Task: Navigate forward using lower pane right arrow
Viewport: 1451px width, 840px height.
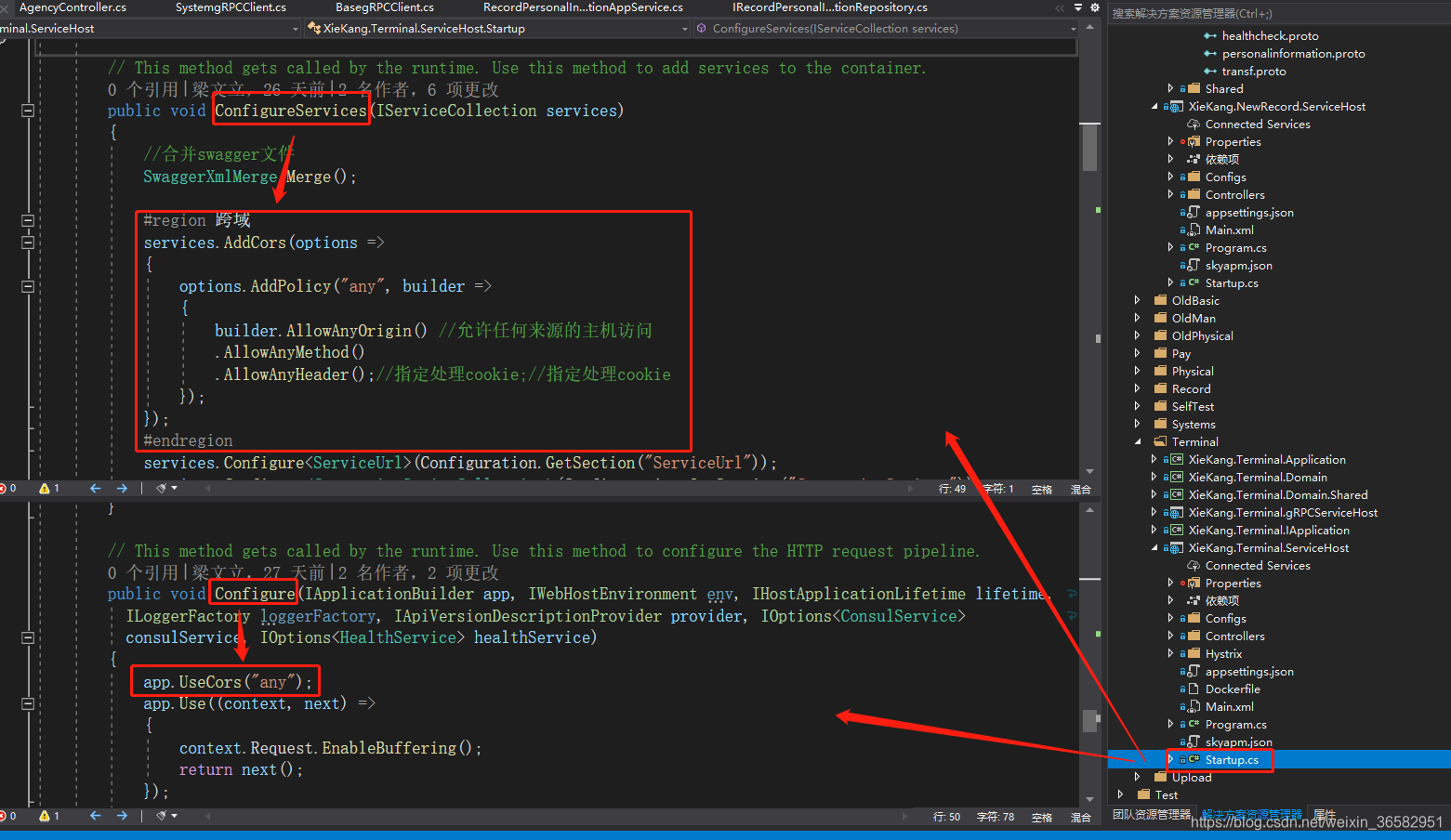Action: pyautogui.click(x=122, y=816)
